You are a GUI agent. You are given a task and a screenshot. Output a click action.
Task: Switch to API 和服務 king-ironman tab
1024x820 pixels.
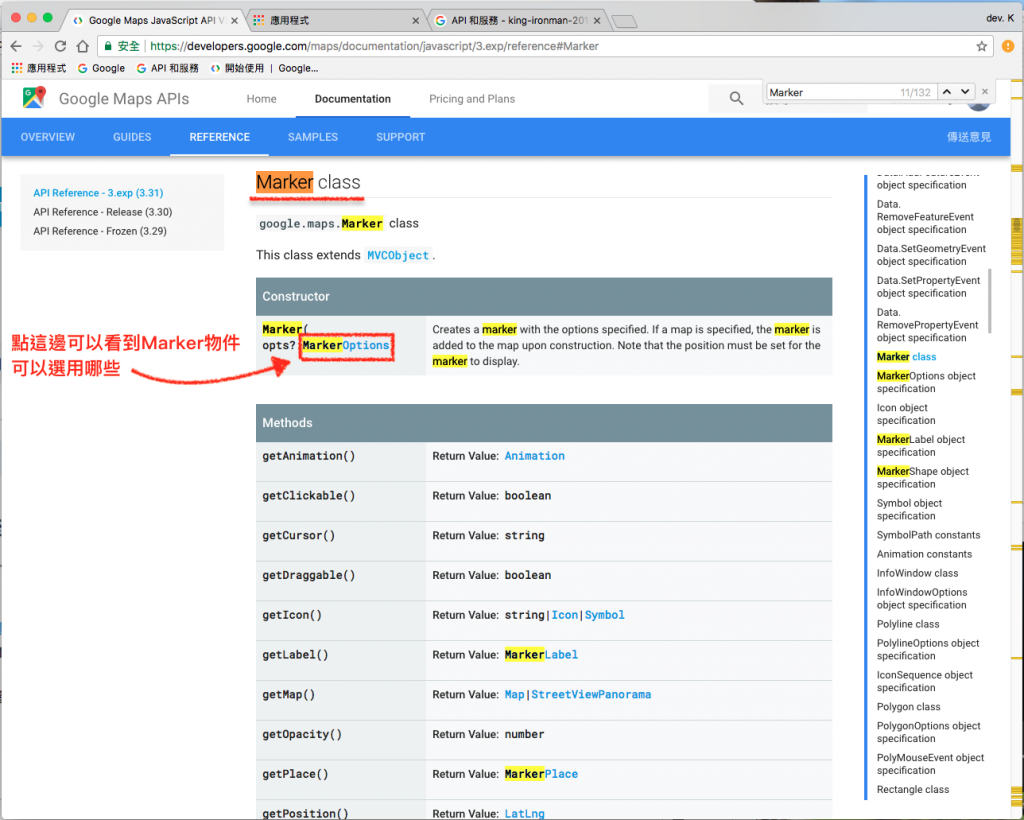(516, 21)
